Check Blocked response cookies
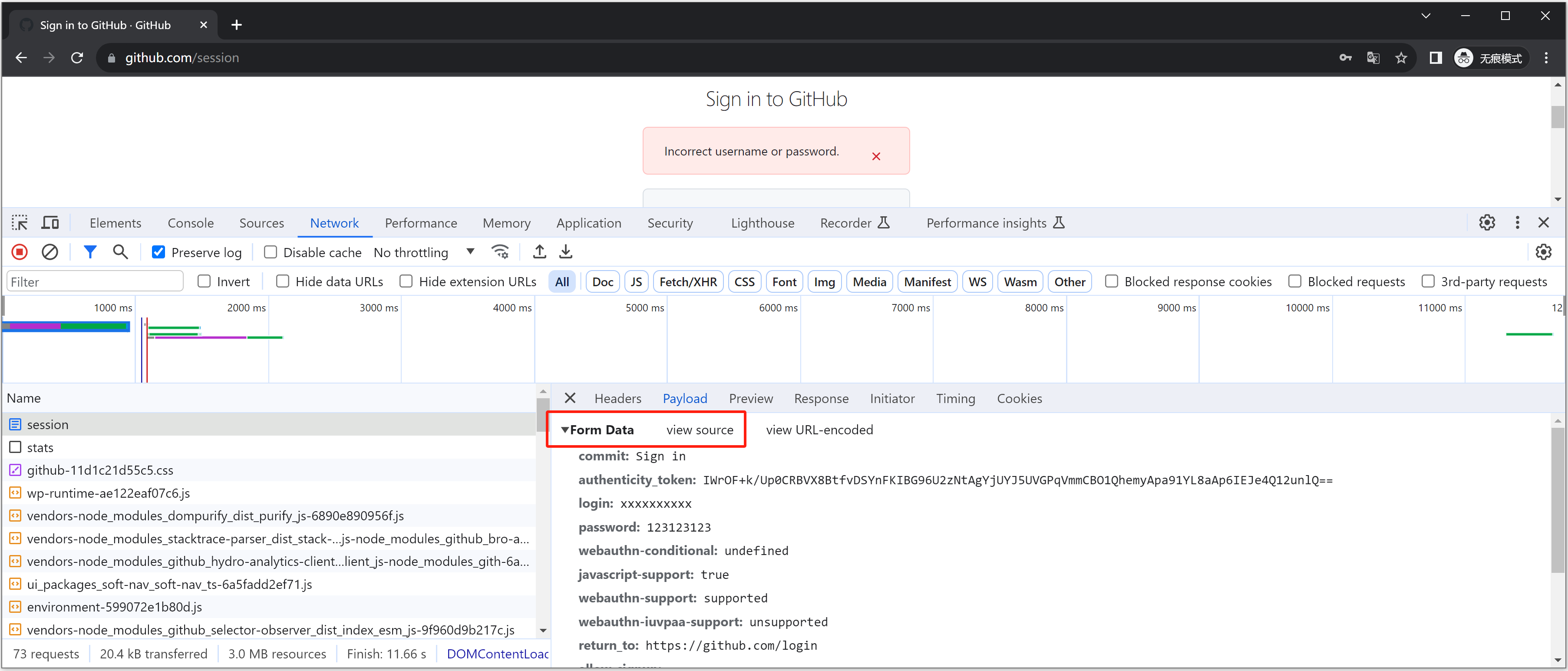The height and width of the screenshot is (671, 1568). click(1112, 281)
